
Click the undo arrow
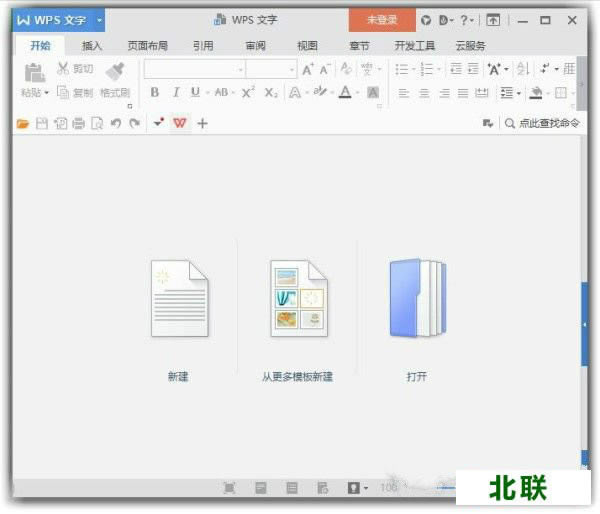(x=116, y=123)
